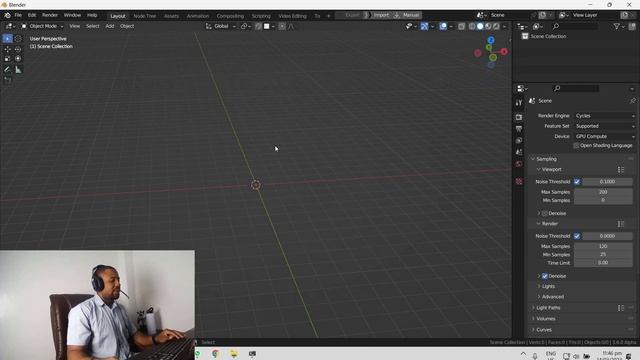The image size is (640, 360).
Task: Open Light Paths presets icon
Action: (621, 308)
